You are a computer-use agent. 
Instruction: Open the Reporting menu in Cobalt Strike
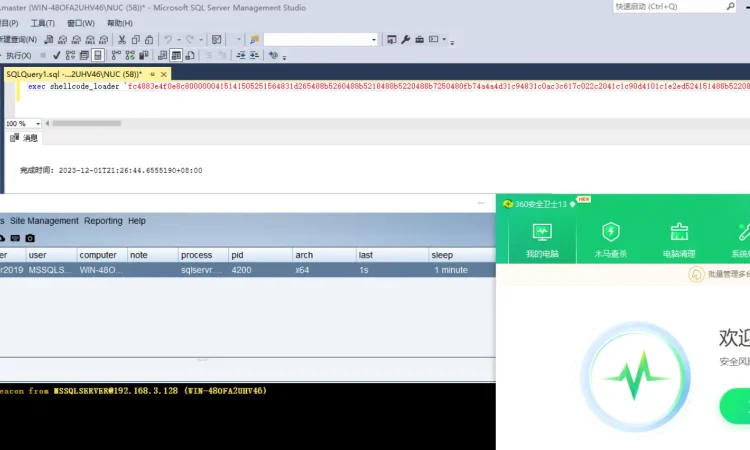click(103, 221)
